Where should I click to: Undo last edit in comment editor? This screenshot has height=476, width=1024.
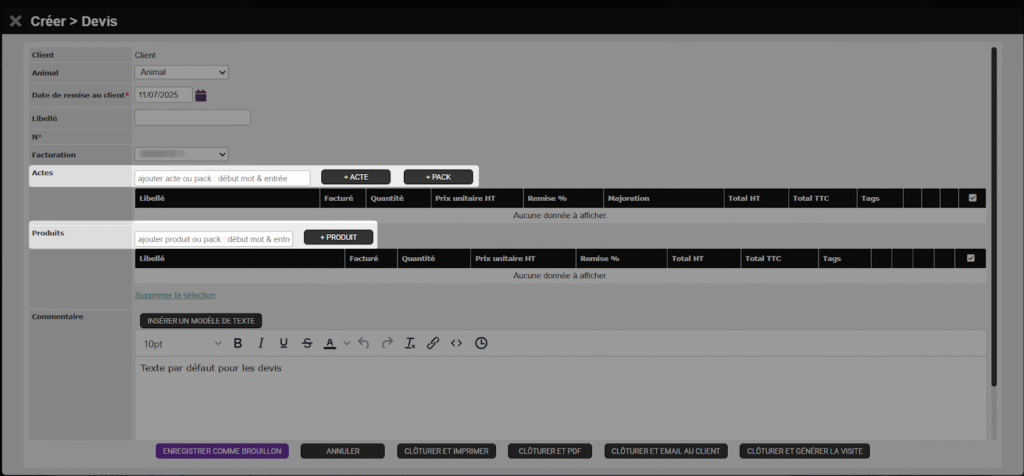click(x=364, y=343)
